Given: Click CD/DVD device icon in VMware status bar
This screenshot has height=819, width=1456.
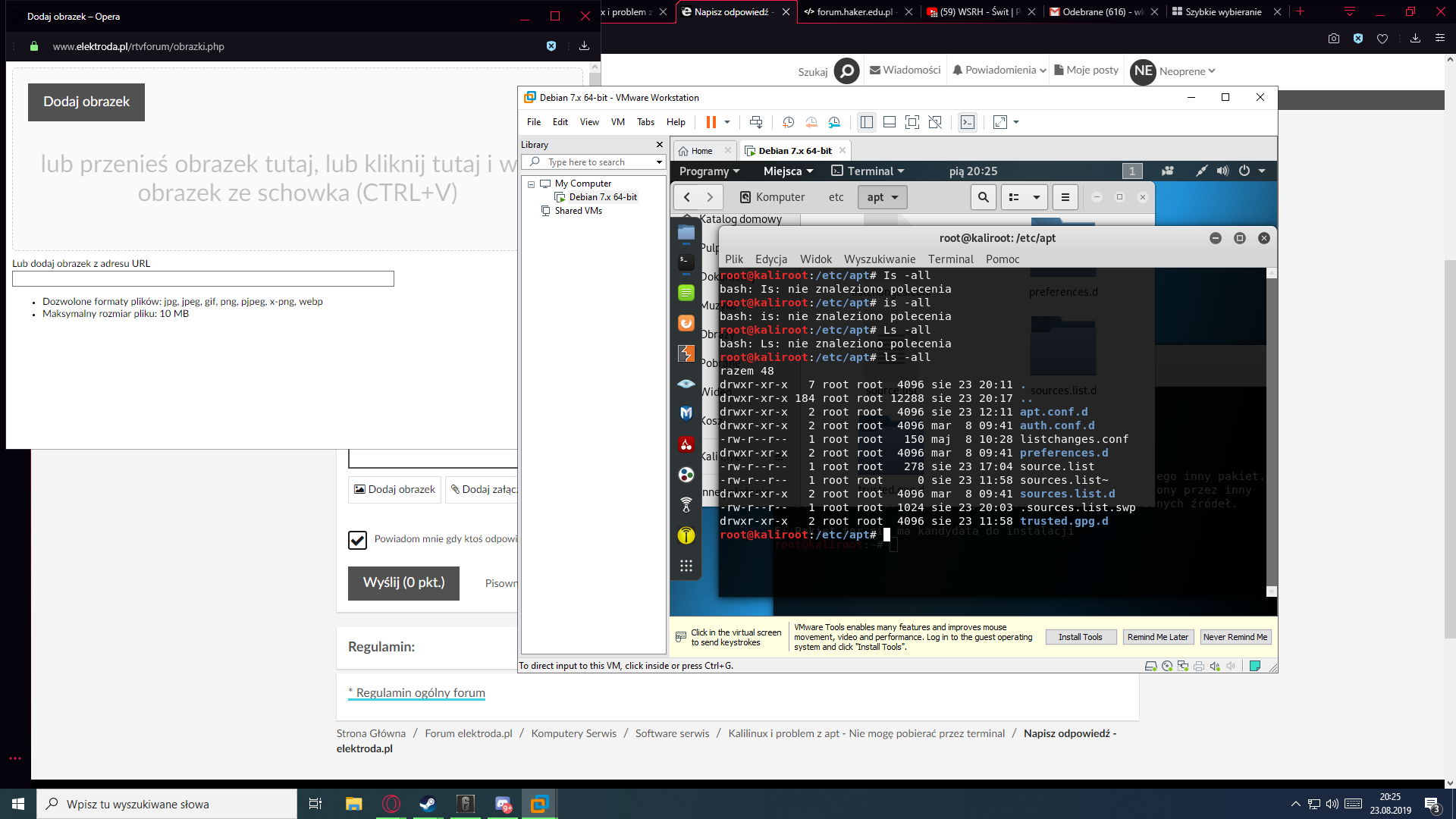Looking at the screenshot, I should 1167,666.
